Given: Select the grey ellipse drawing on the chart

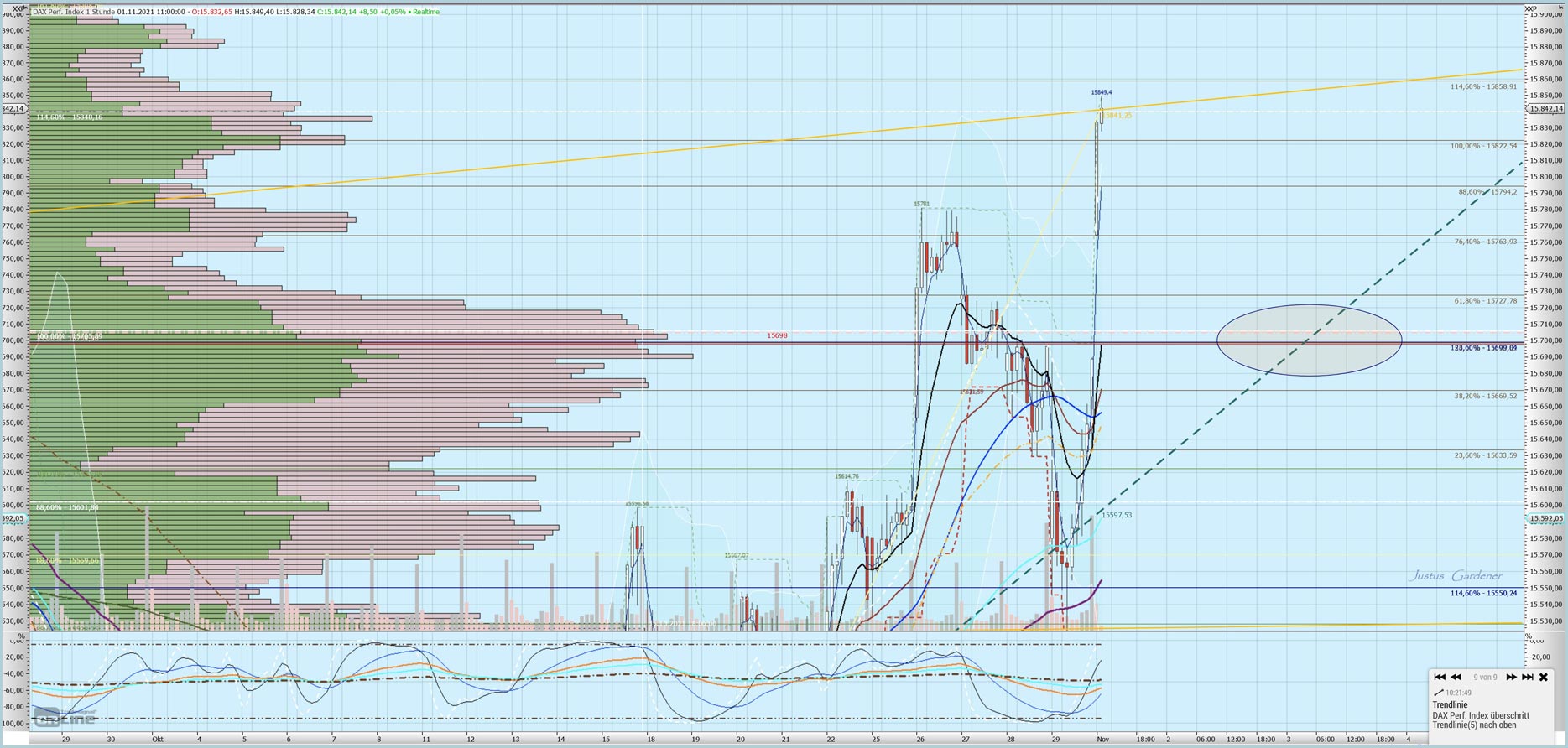Looking at the screenshot, I should point(1309,340).
